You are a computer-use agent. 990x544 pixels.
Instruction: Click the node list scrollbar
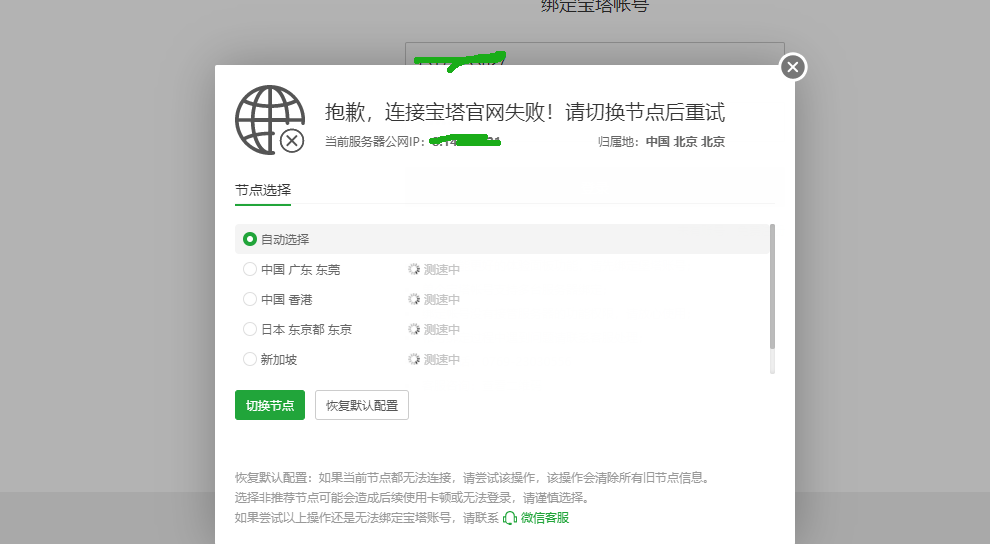click(772, 286)
